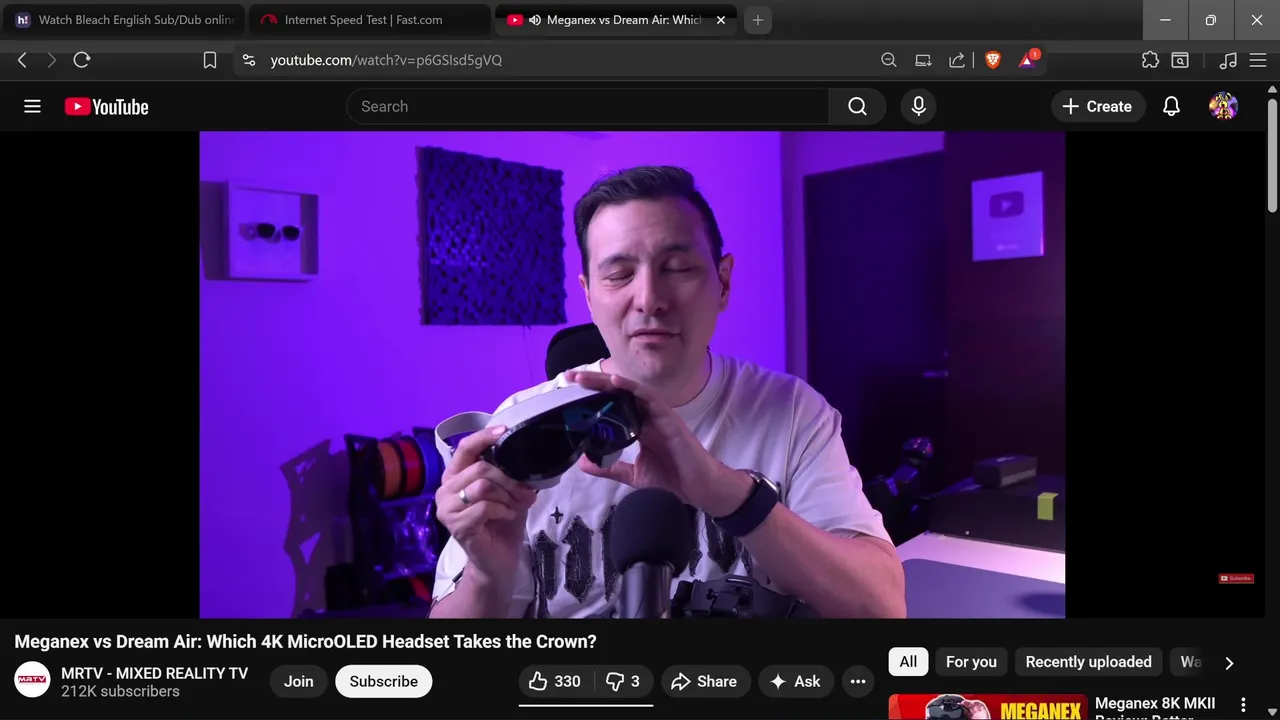Open MRTV - MIXED REALITY TV channel link
This screenshot has width=1280, height=720.
(x=155, y=673)
